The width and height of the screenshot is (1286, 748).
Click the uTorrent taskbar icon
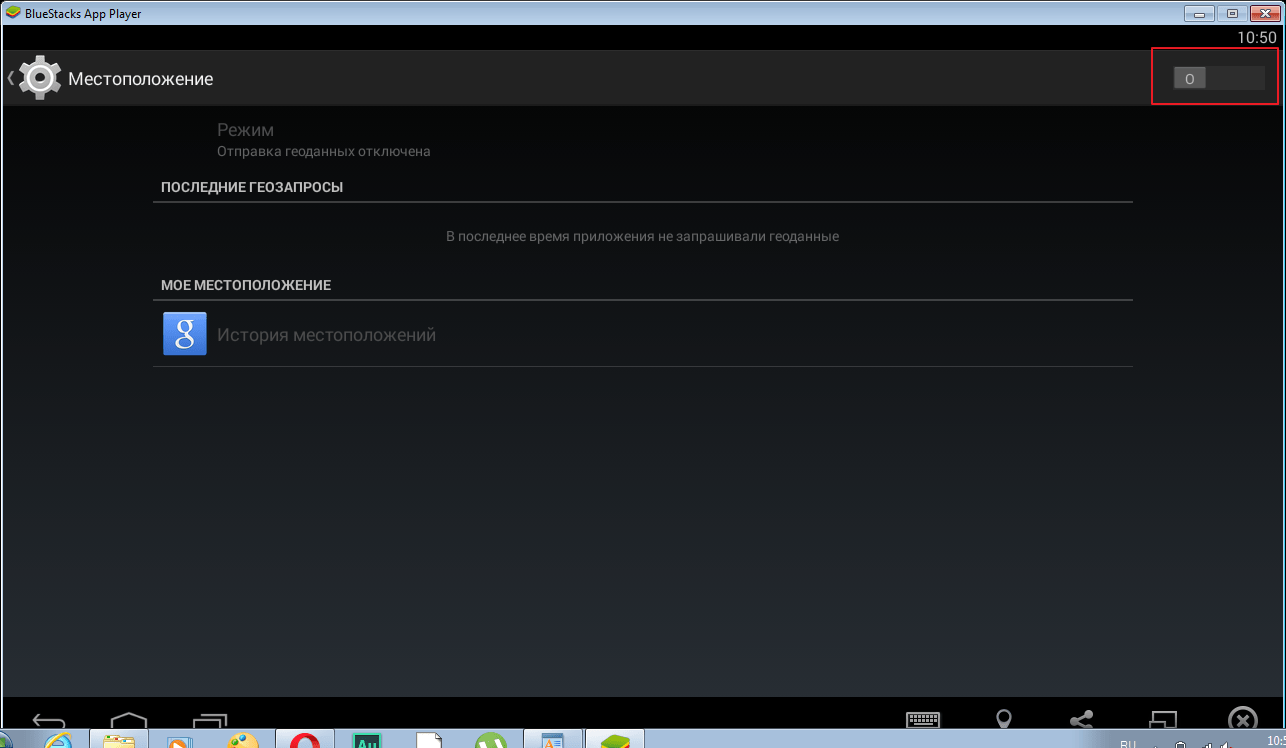(x=490, y=741)
